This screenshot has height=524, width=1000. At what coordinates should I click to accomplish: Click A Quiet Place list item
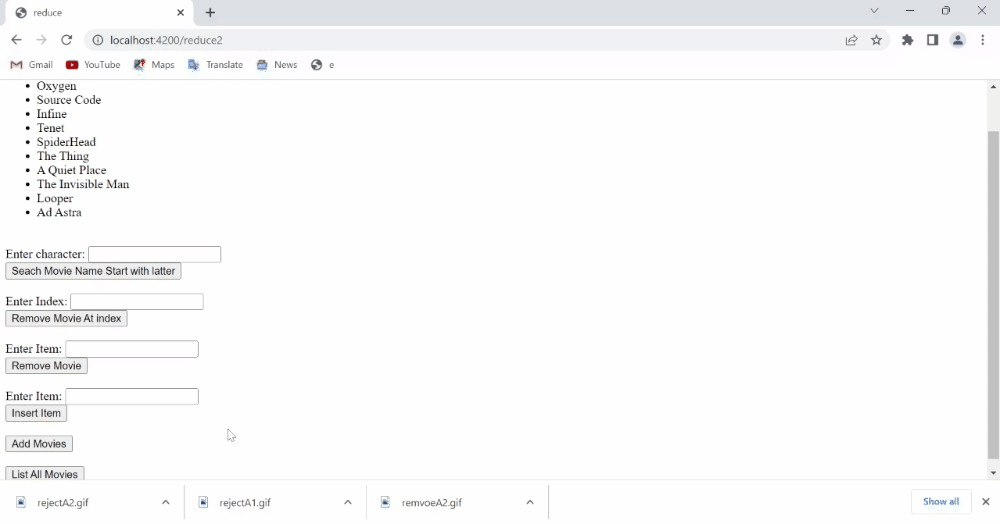(x=71, y=170)
